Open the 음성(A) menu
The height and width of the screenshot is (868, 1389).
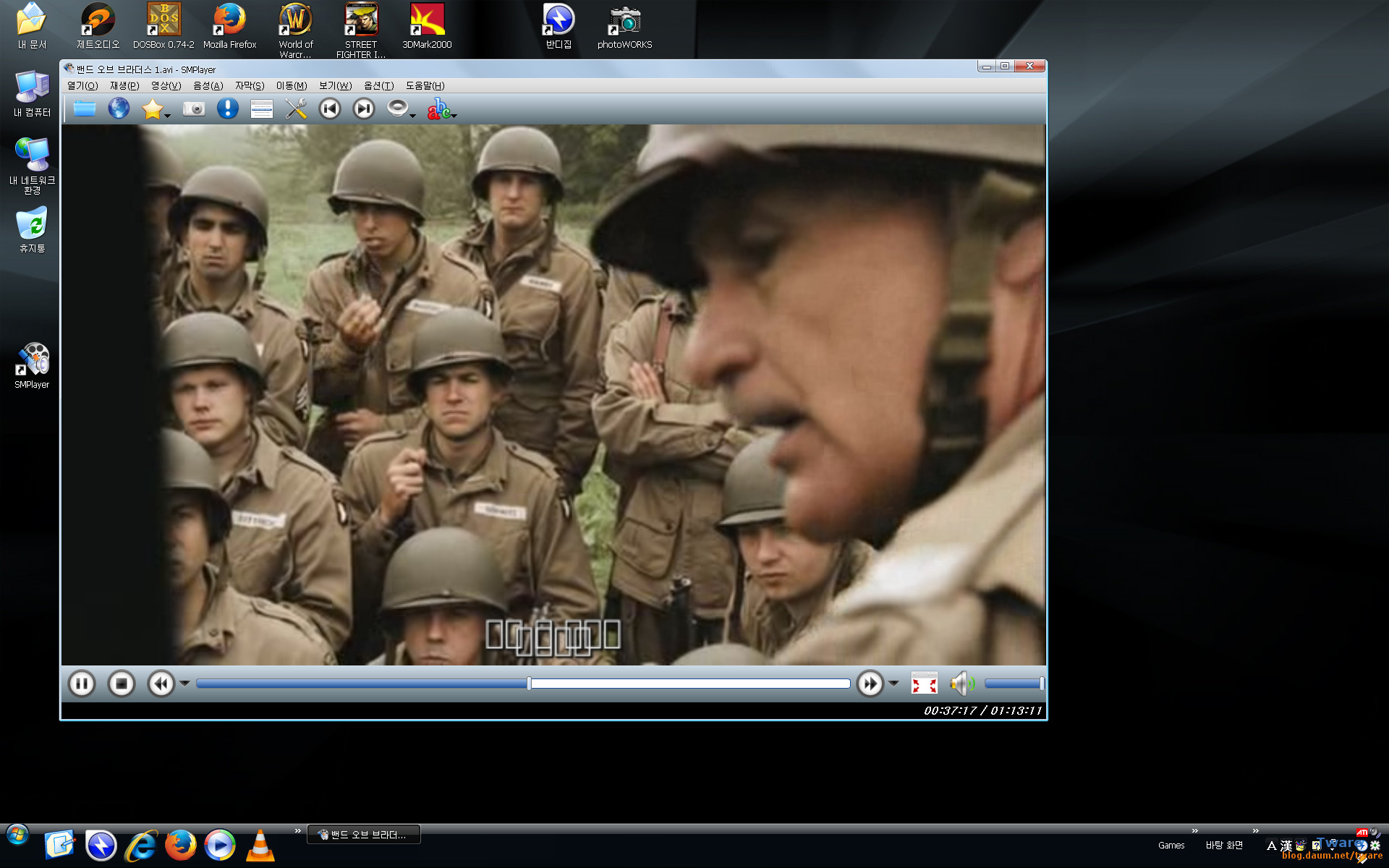[x=208, y=85]
